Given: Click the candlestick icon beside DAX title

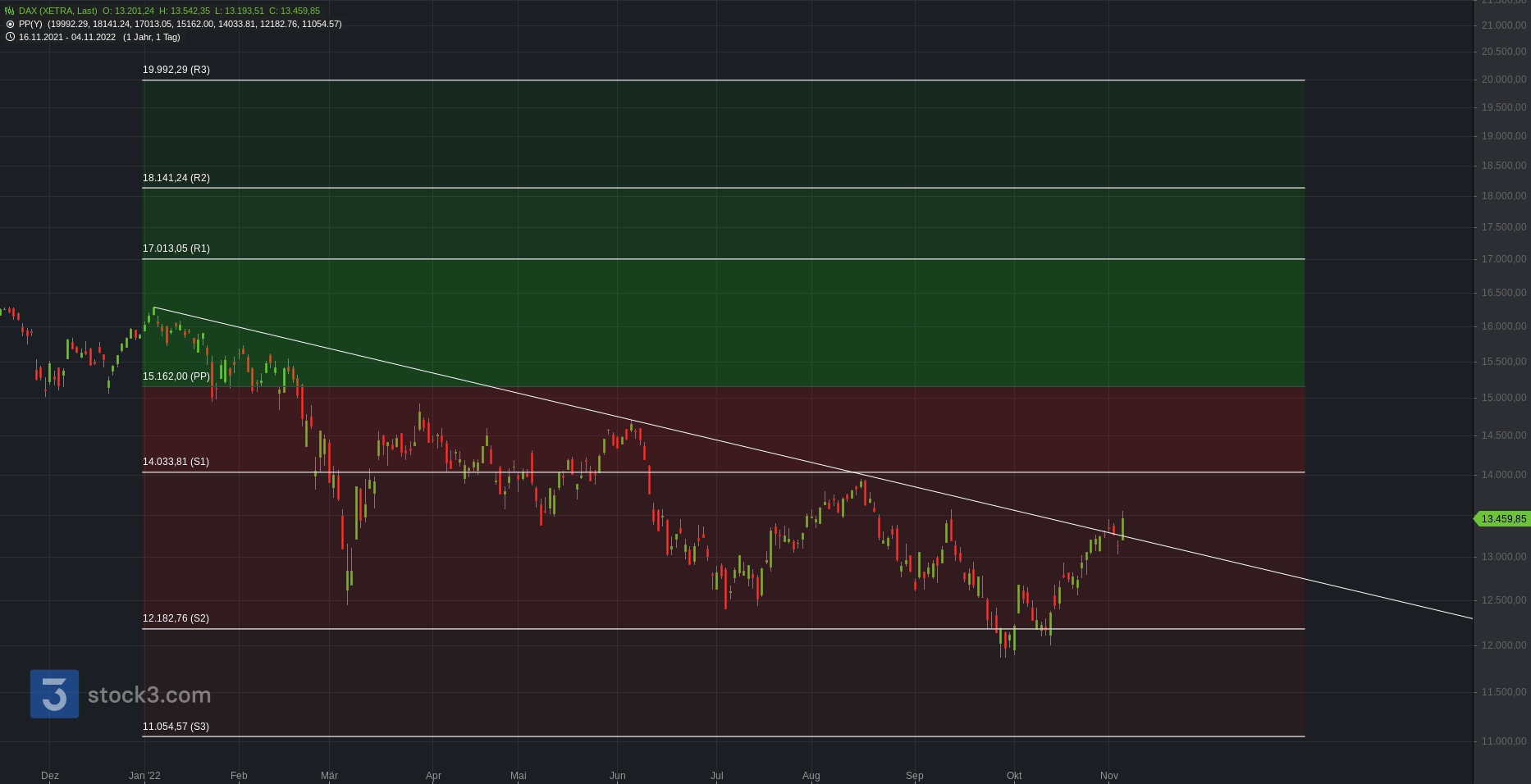Looking at the screenshot, I should [x=10, y=11].
